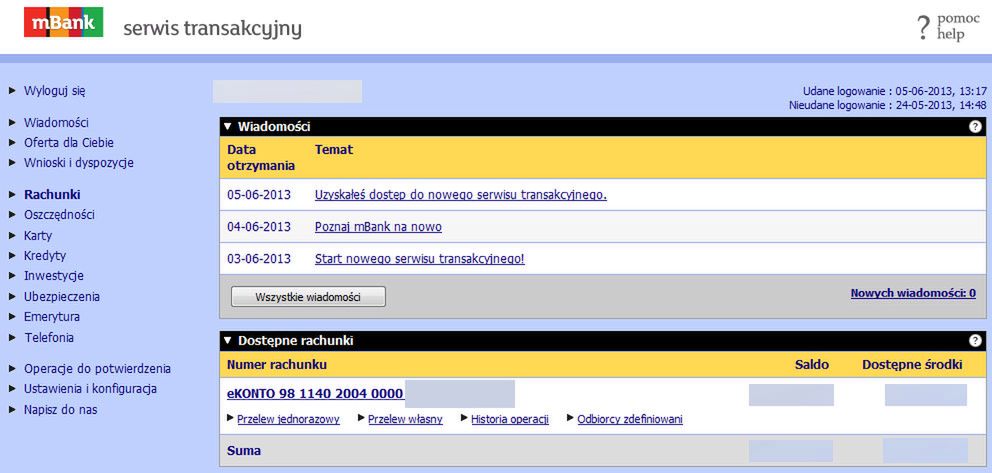
Task: Open the eKONTO 98 1140 2004 account link
Action: point(315,393)
